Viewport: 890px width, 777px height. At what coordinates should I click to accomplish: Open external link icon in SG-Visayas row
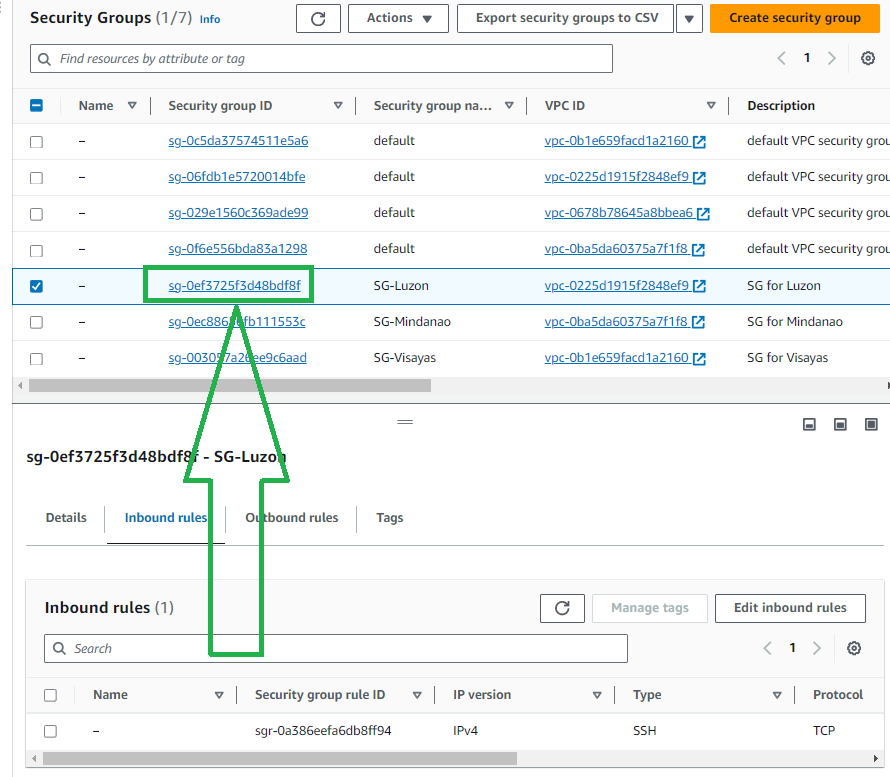coord(699,358)
